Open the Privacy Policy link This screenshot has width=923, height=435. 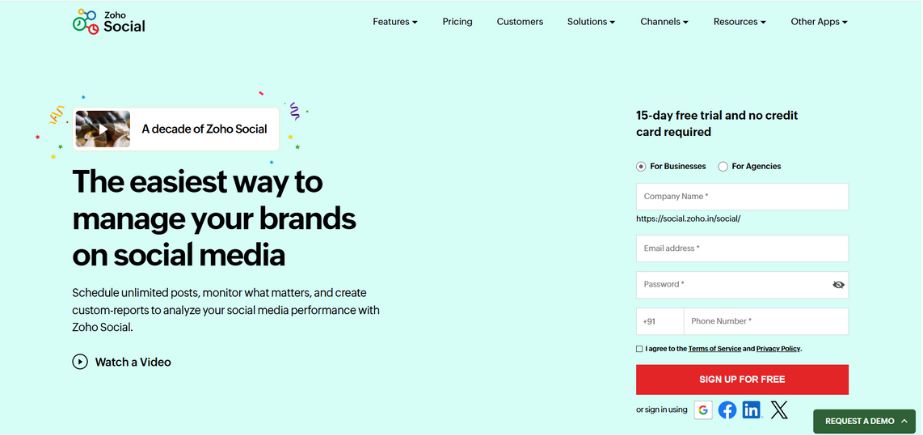tap(778, 349)
